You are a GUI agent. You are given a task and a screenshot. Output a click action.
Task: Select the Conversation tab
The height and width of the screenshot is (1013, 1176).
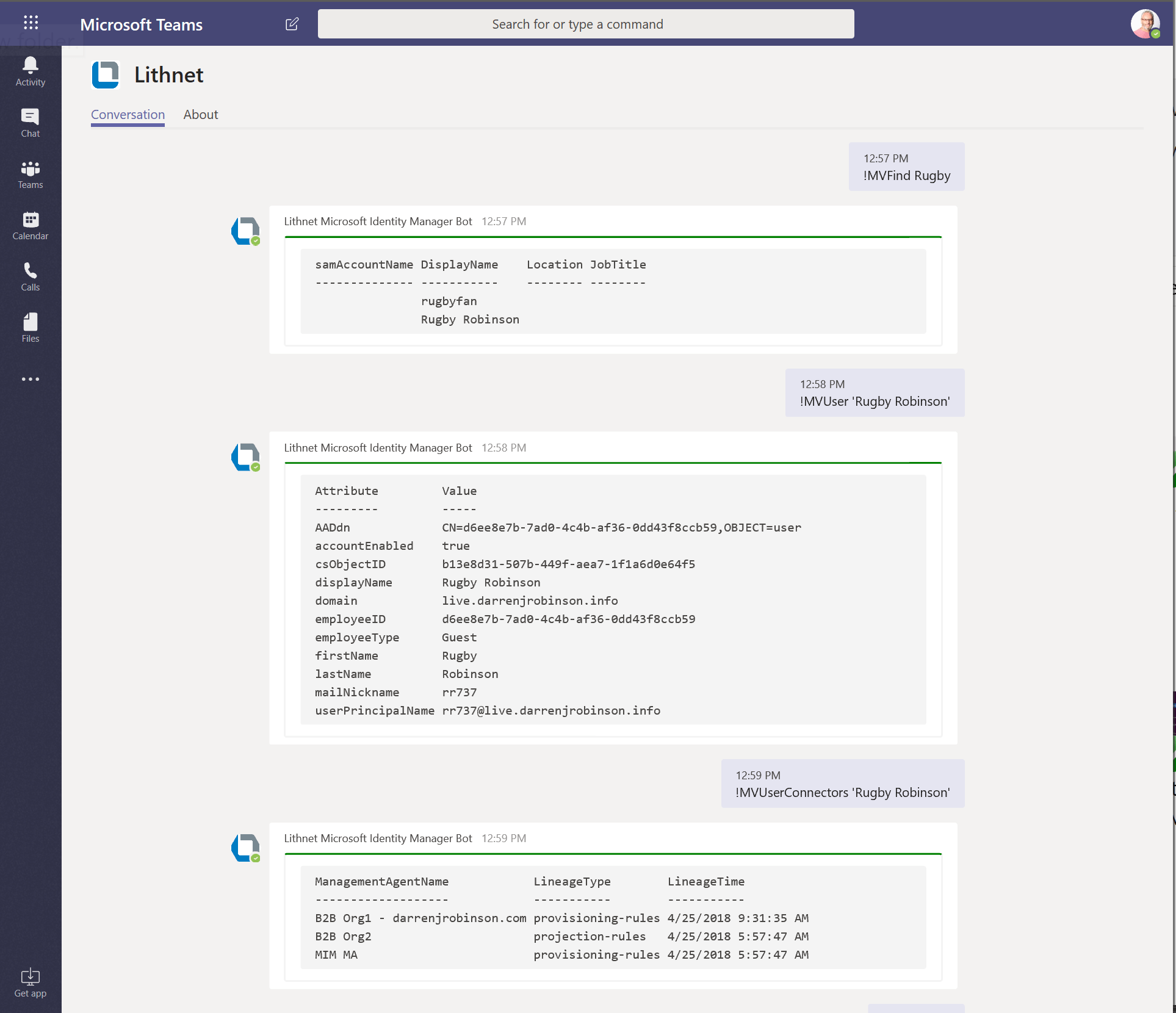(128, 114)
